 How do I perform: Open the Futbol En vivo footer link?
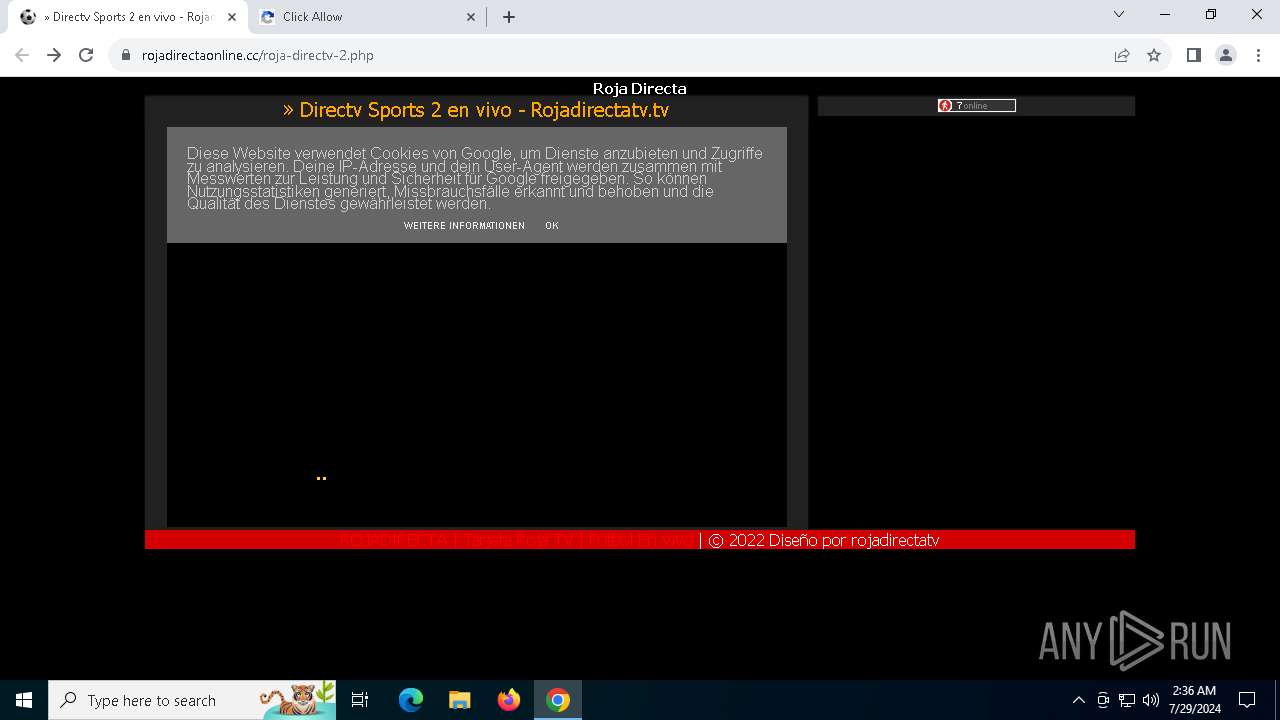[x=641, y=540]
